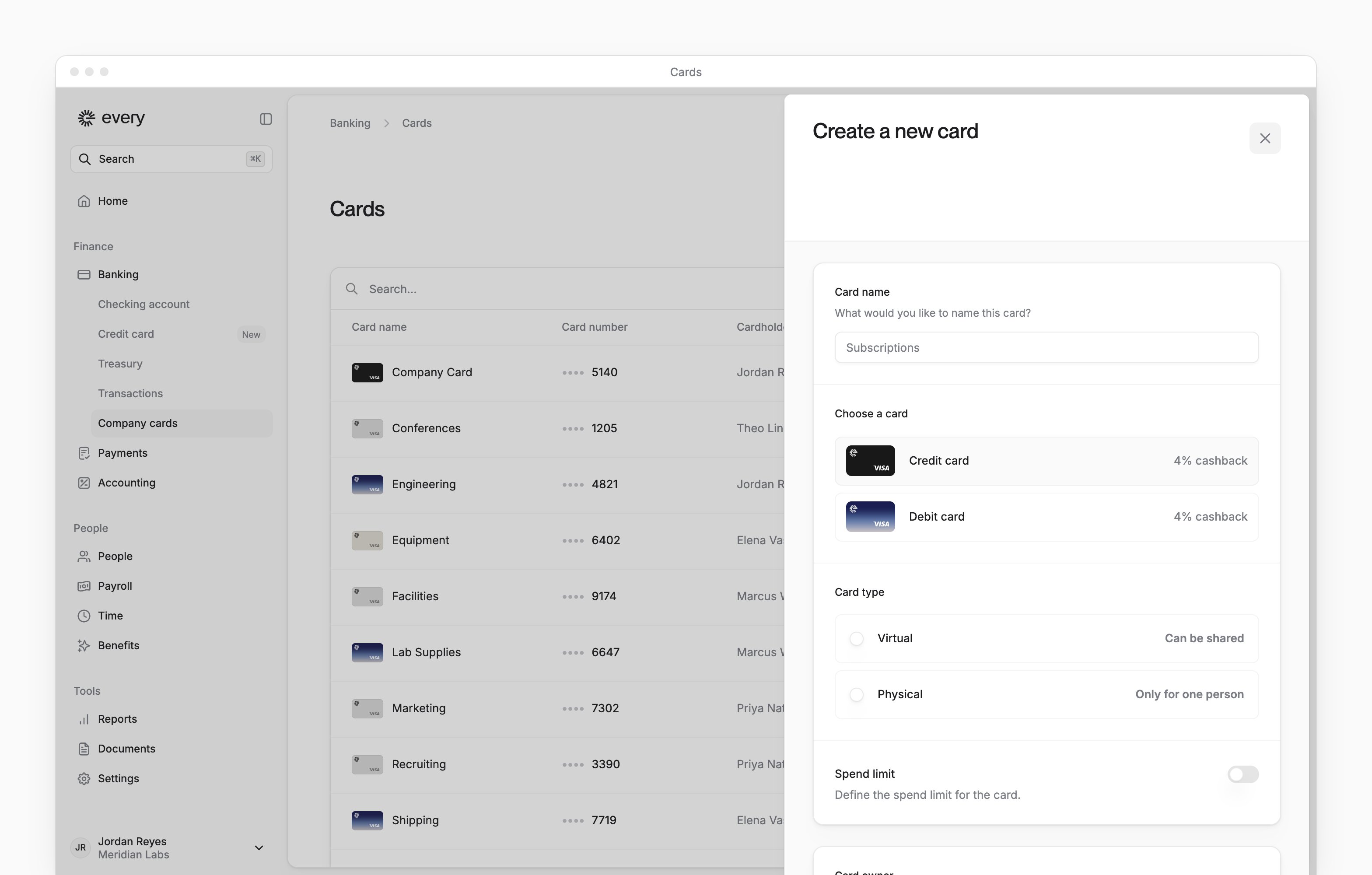Click the cards table Search box

(x=557, y=289)
